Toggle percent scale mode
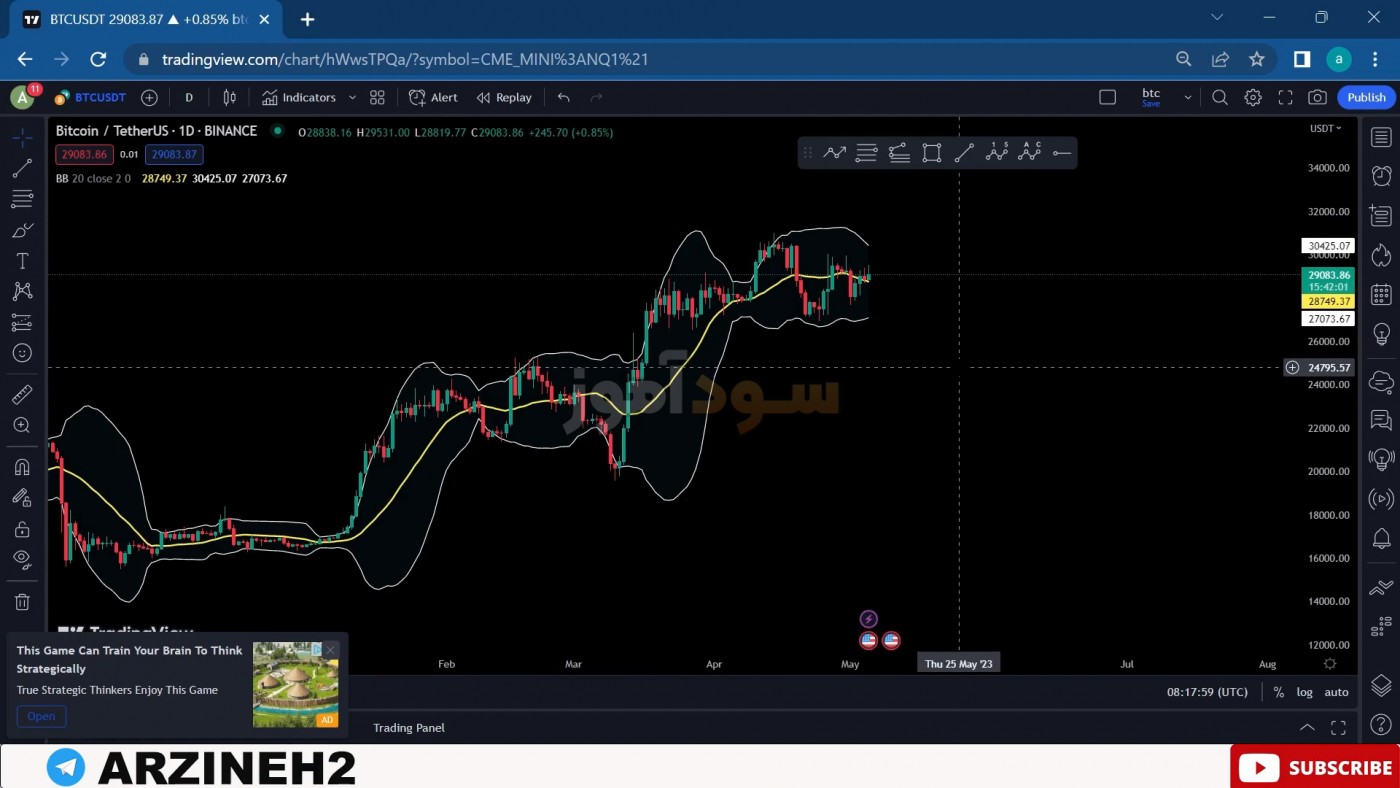This screenshot has height=788, width=1400. (x=1278, y=692)
